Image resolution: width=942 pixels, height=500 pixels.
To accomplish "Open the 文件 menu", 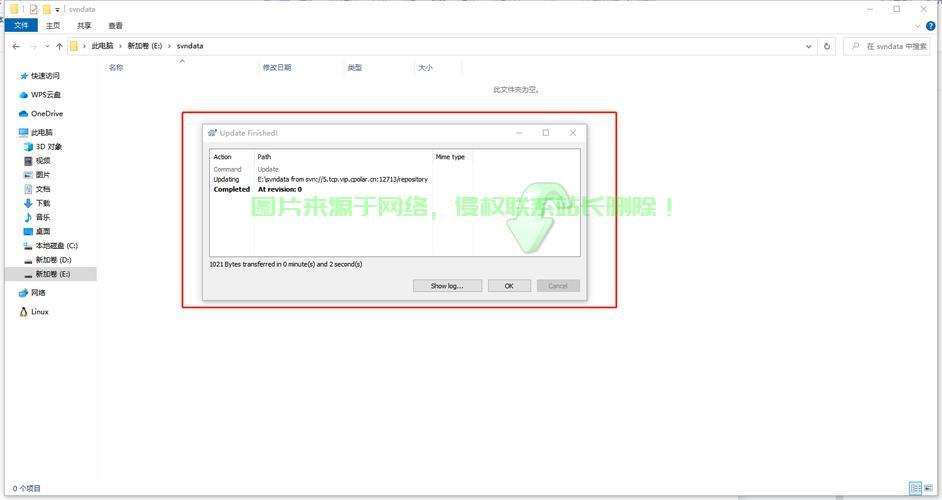I will coord(21,26).
